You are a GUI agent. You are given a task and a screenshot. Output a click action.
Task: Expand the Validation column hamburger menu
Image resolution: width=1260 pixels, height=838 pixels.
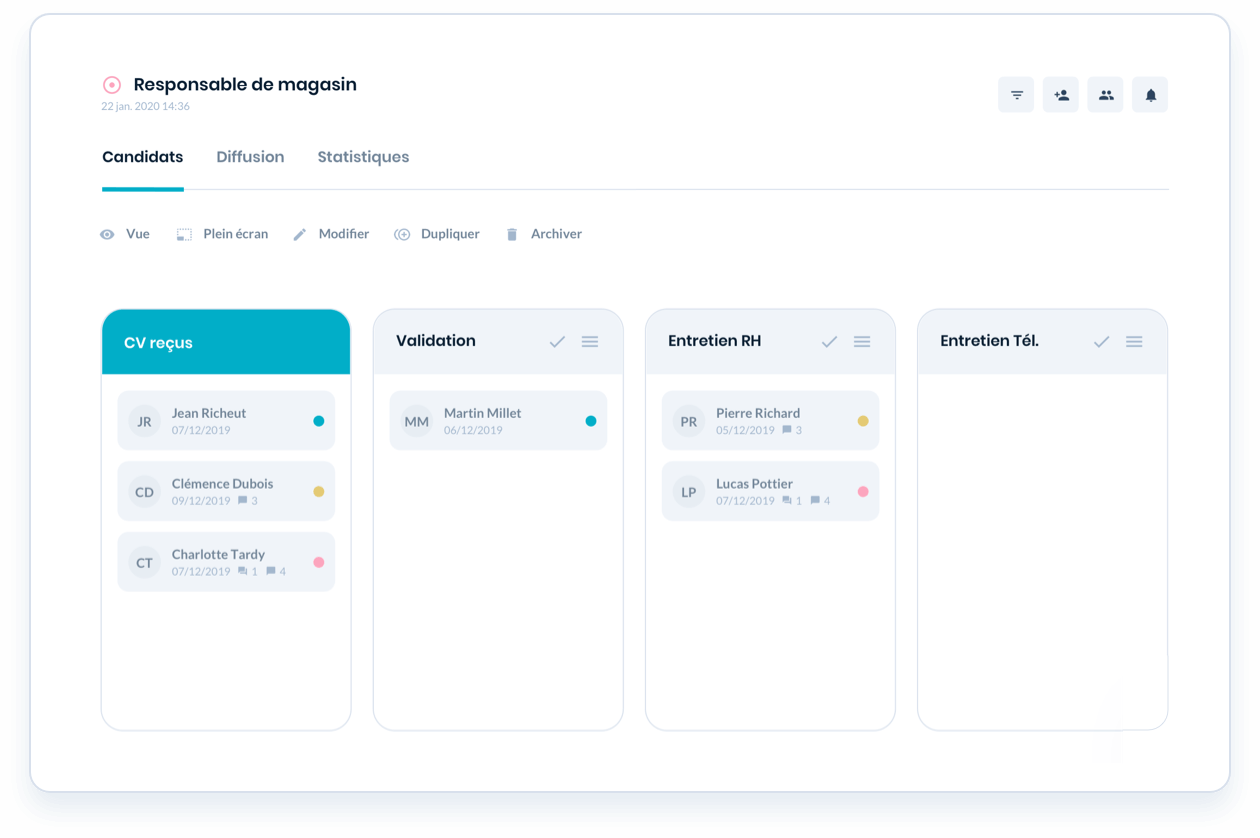[x=590, y=342]
